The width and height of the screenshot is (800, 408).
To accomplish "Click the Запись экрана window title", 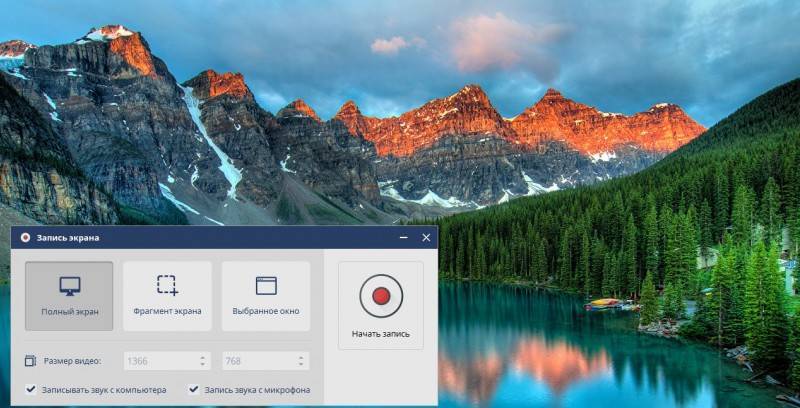I will pyautogui.click(x=67, y=238).
